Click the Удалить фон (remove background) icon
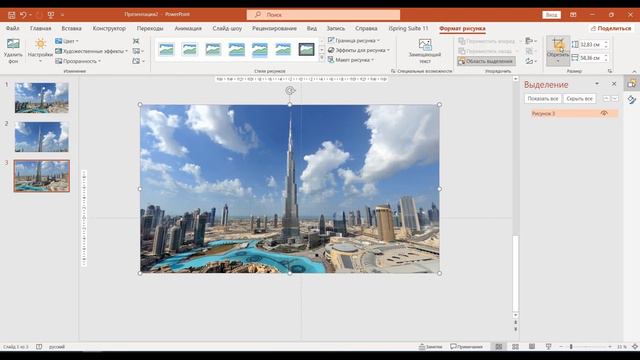The width and height of the screenshot is (640, 360). (13, 44)
